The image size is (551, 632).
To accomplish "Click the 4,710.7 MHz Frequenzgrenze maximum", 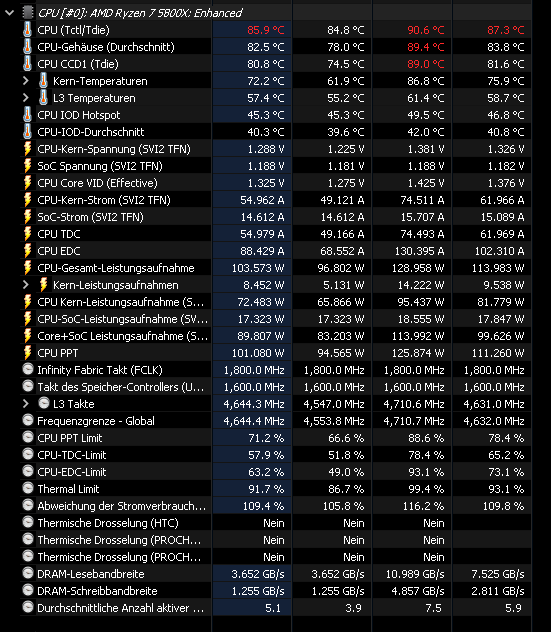I will 414,421.
